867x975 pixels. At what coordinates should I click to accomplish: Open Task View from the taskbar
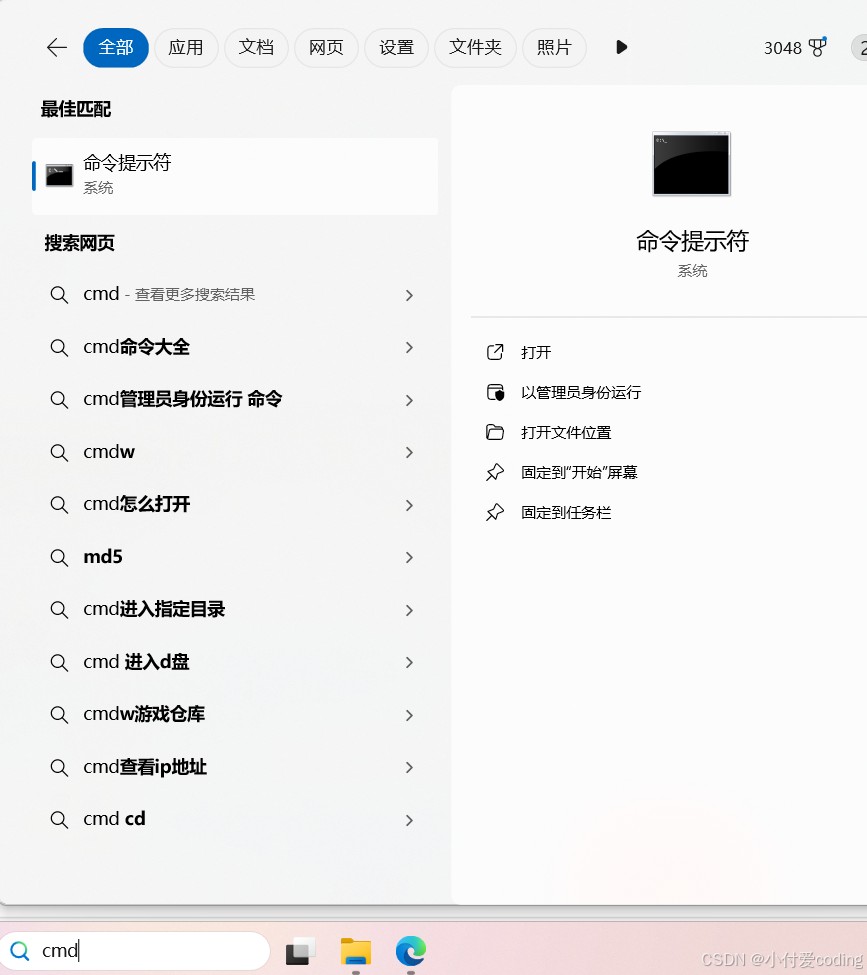[x=300, y=951]
